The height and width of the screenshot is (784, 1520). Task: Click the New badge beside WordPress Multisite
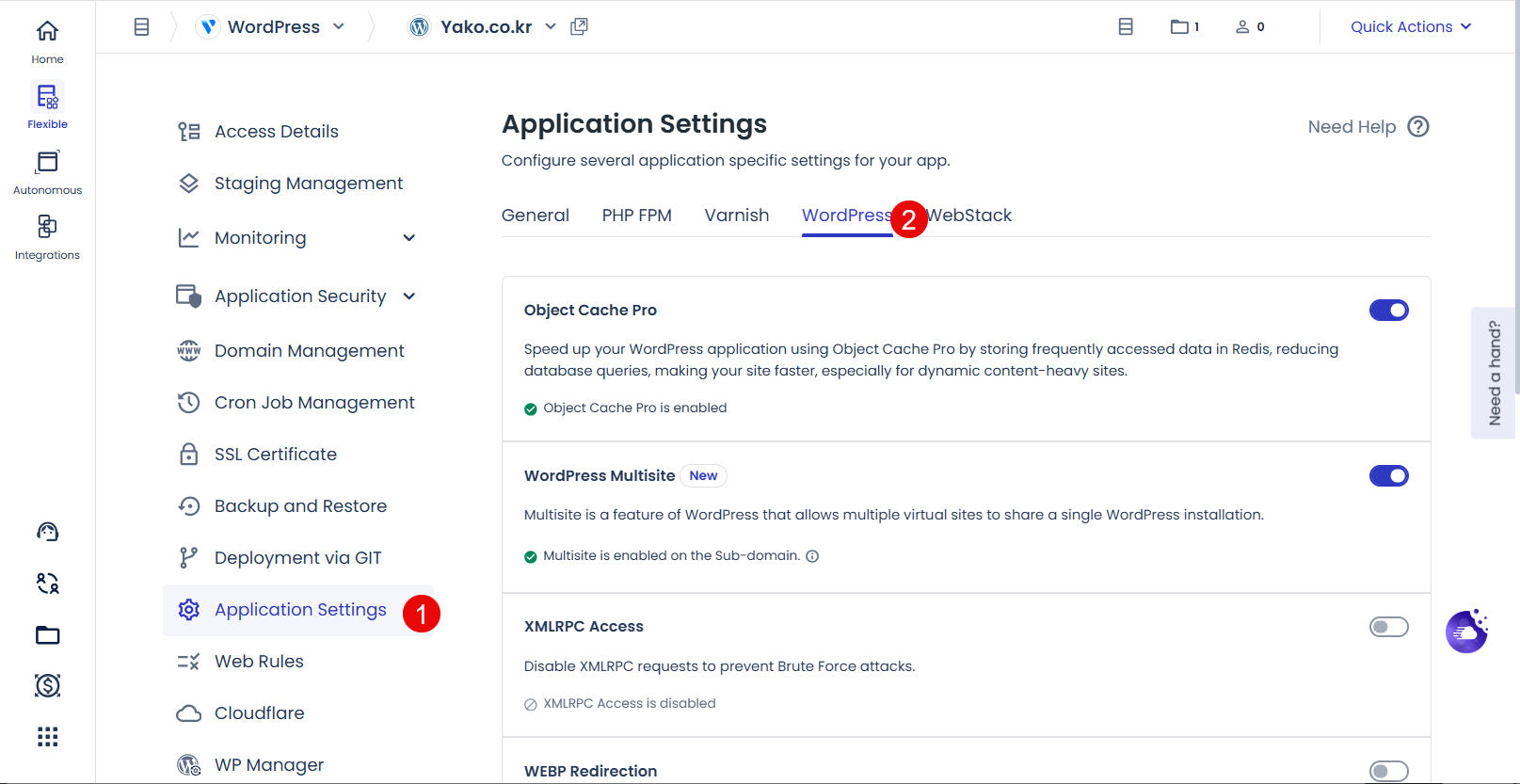point(703,476)
